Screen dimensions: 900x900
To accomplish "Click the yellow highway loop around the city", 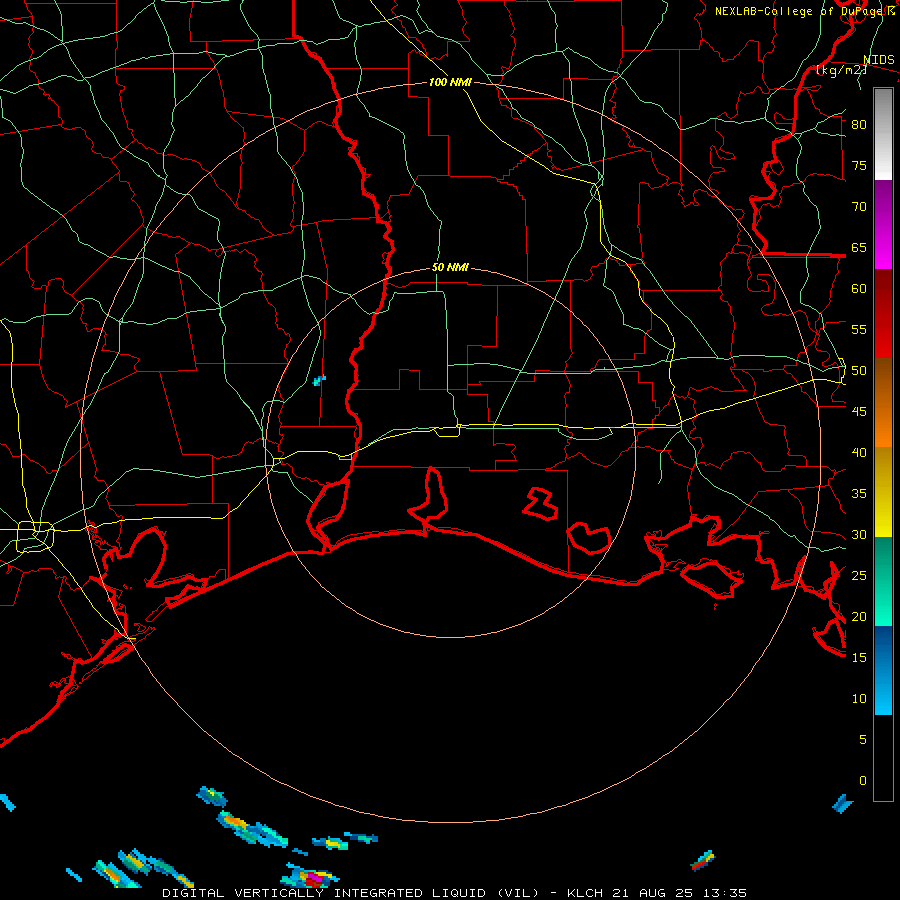I will point(35,537).
